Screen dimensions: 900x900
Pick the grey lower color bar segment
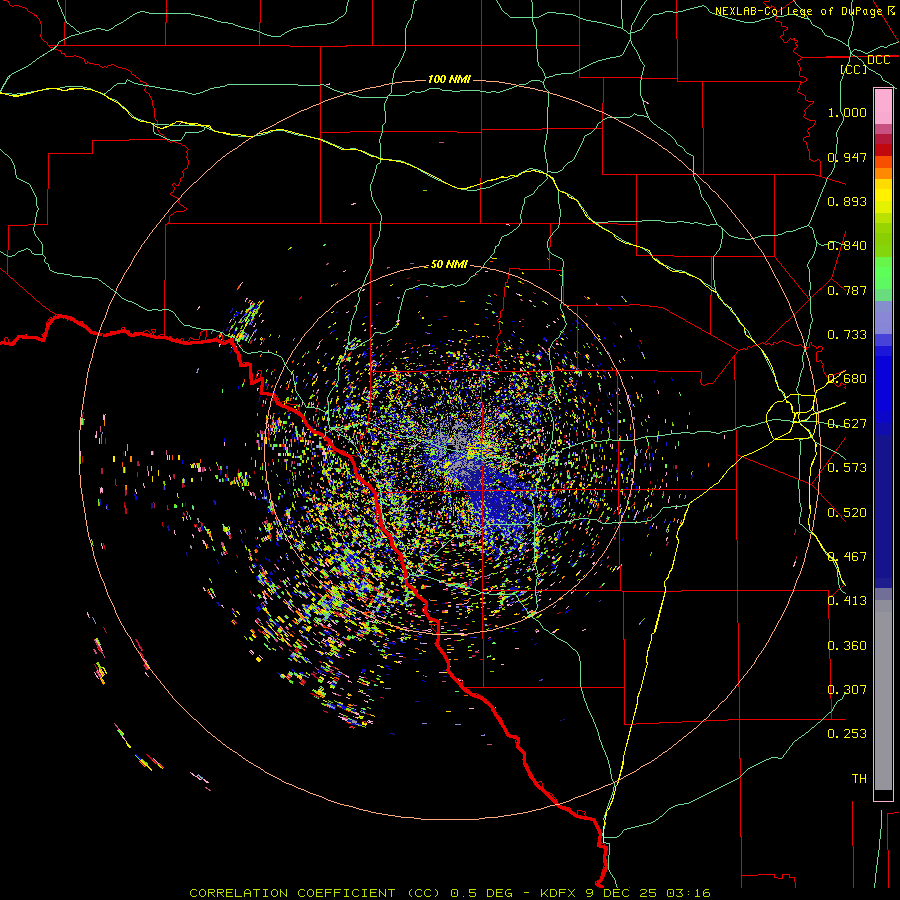883,695
